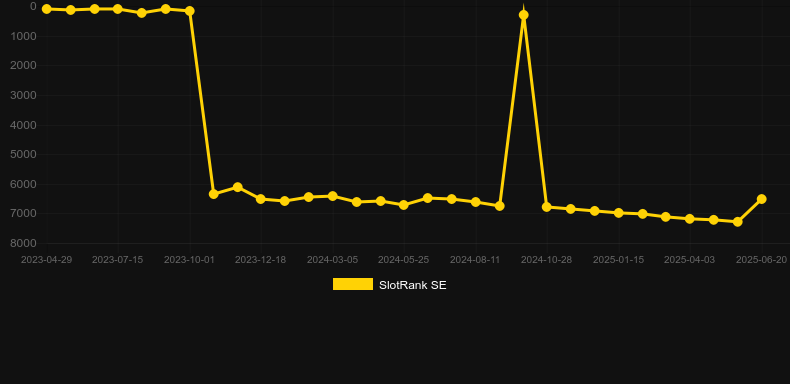The image size is (790, 384).
Task: Select the data point above the 2024-10-28 tick
Action: pyautogui.click(x=547, y=207)
